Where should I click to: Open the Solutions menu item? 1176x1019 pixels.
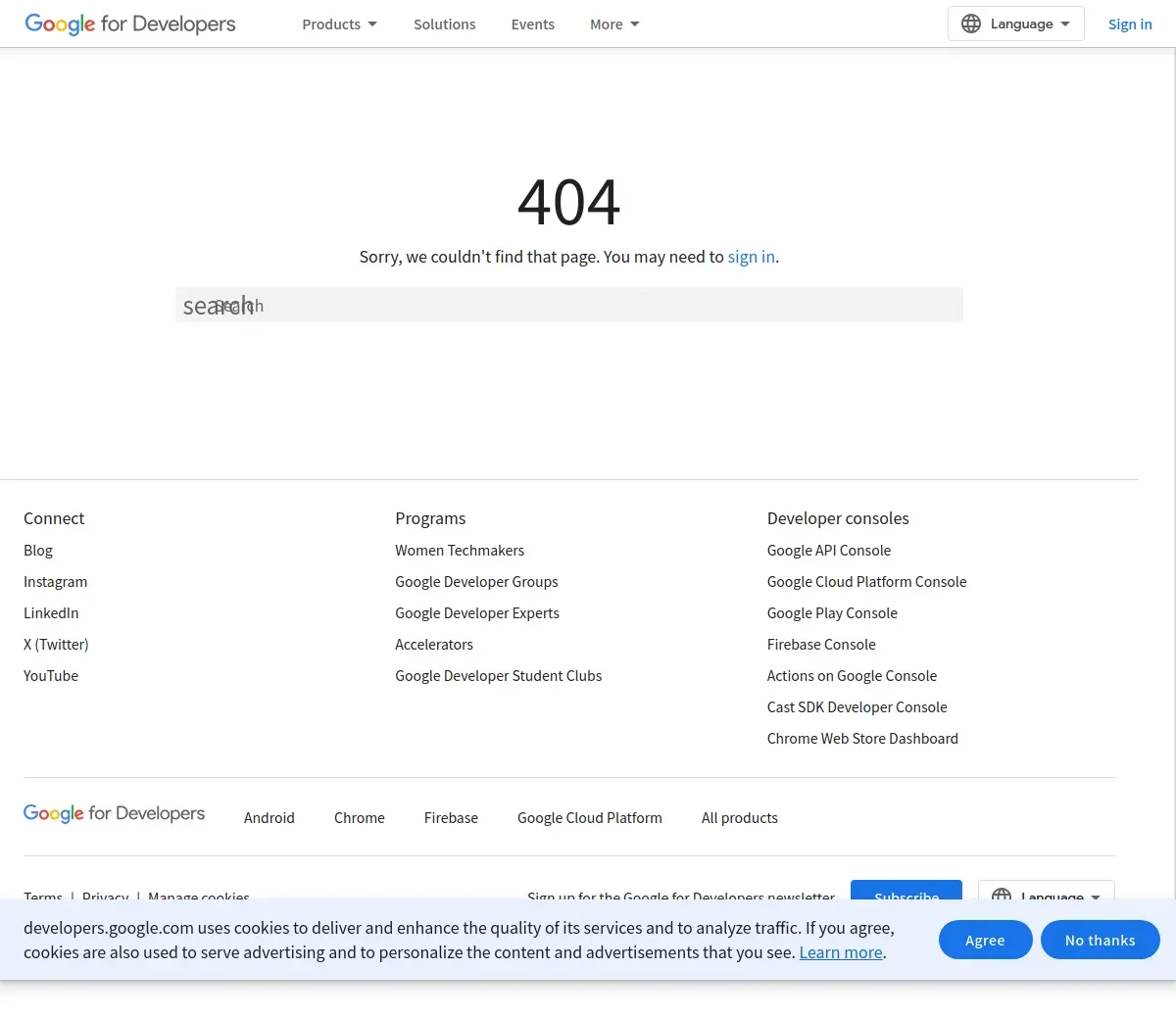coord(445,24)
